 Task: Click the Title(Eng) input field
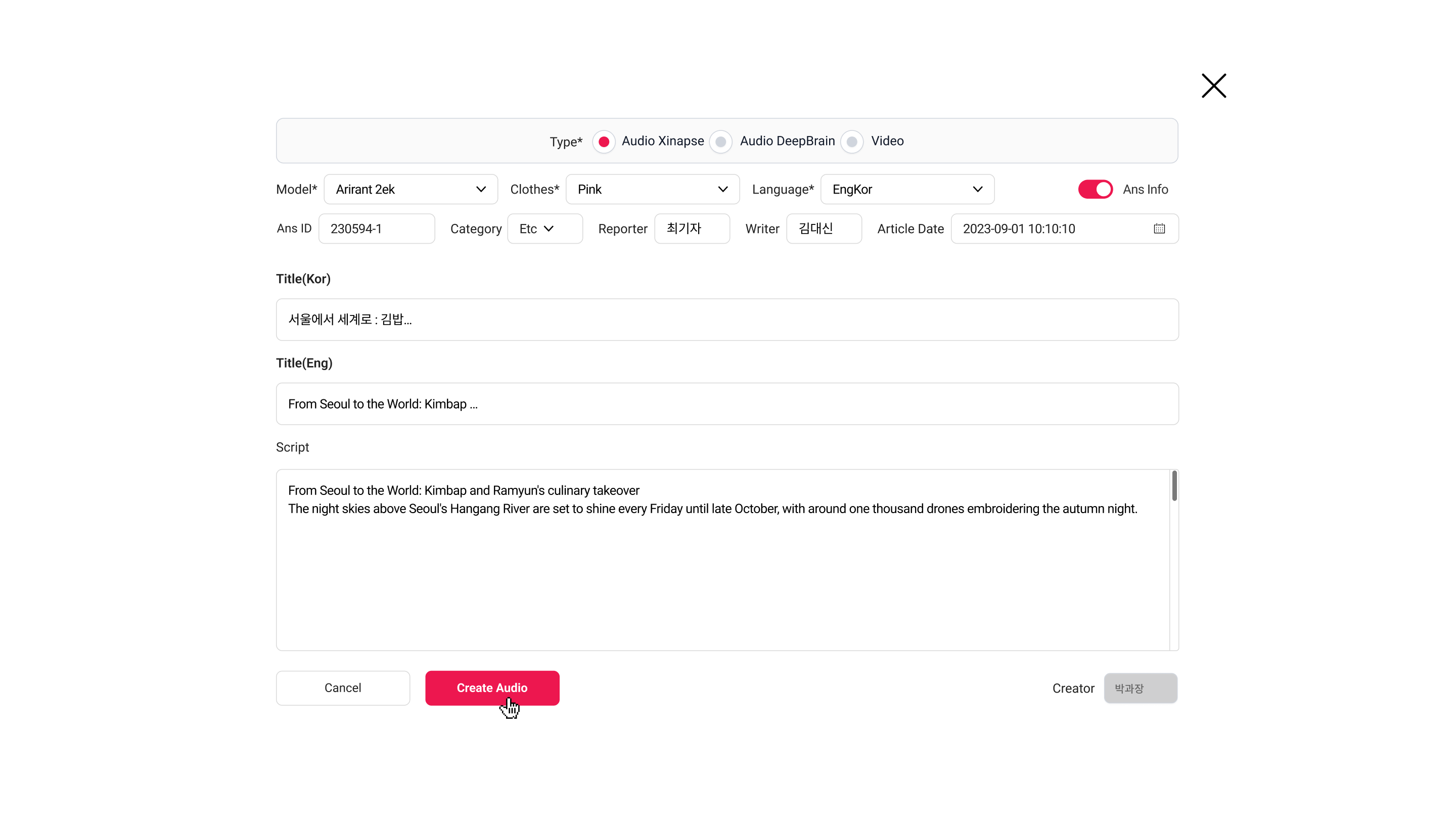727,403
